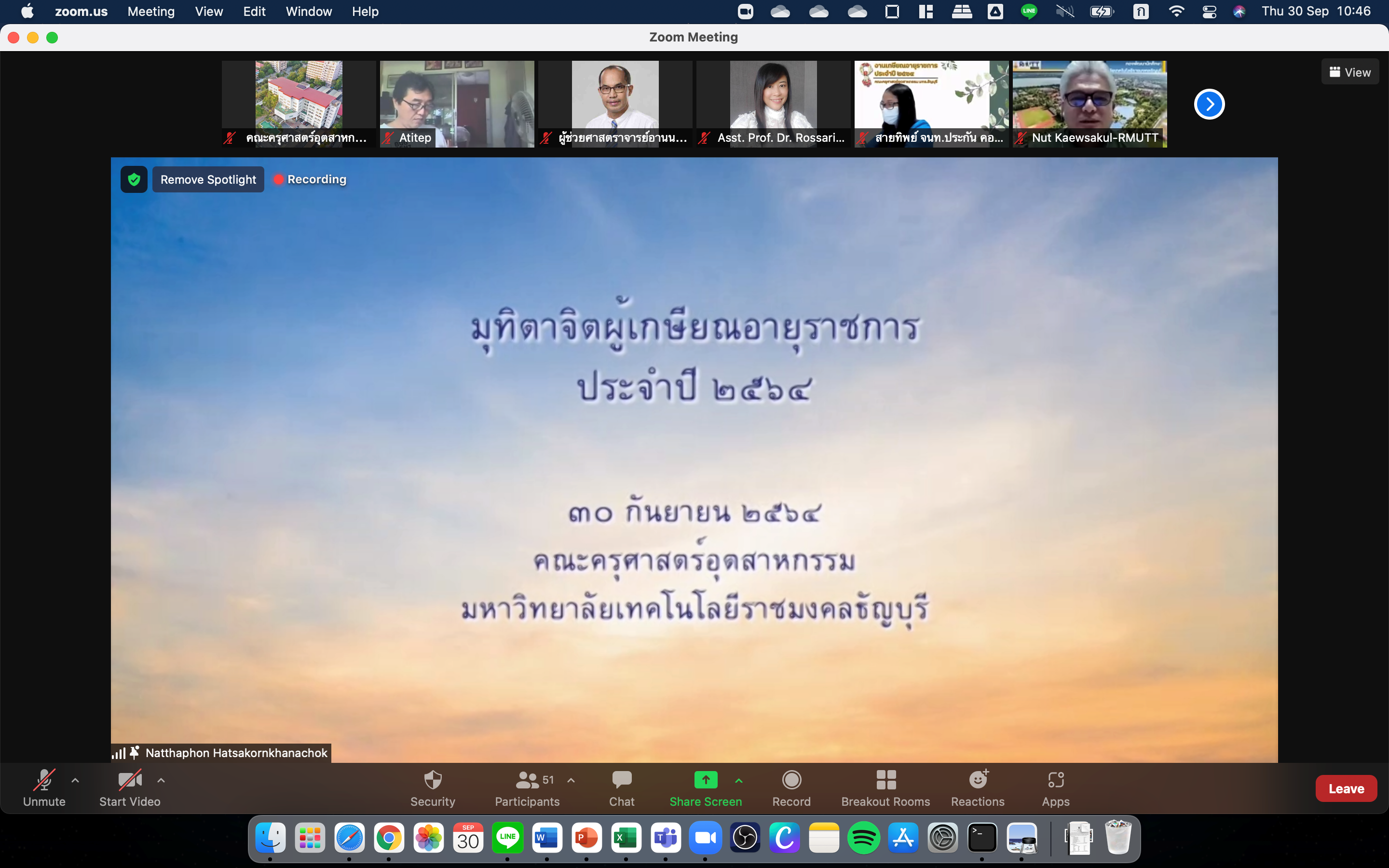Open Terminal from the Dock

pyautogui.click(x=982, y=838)
